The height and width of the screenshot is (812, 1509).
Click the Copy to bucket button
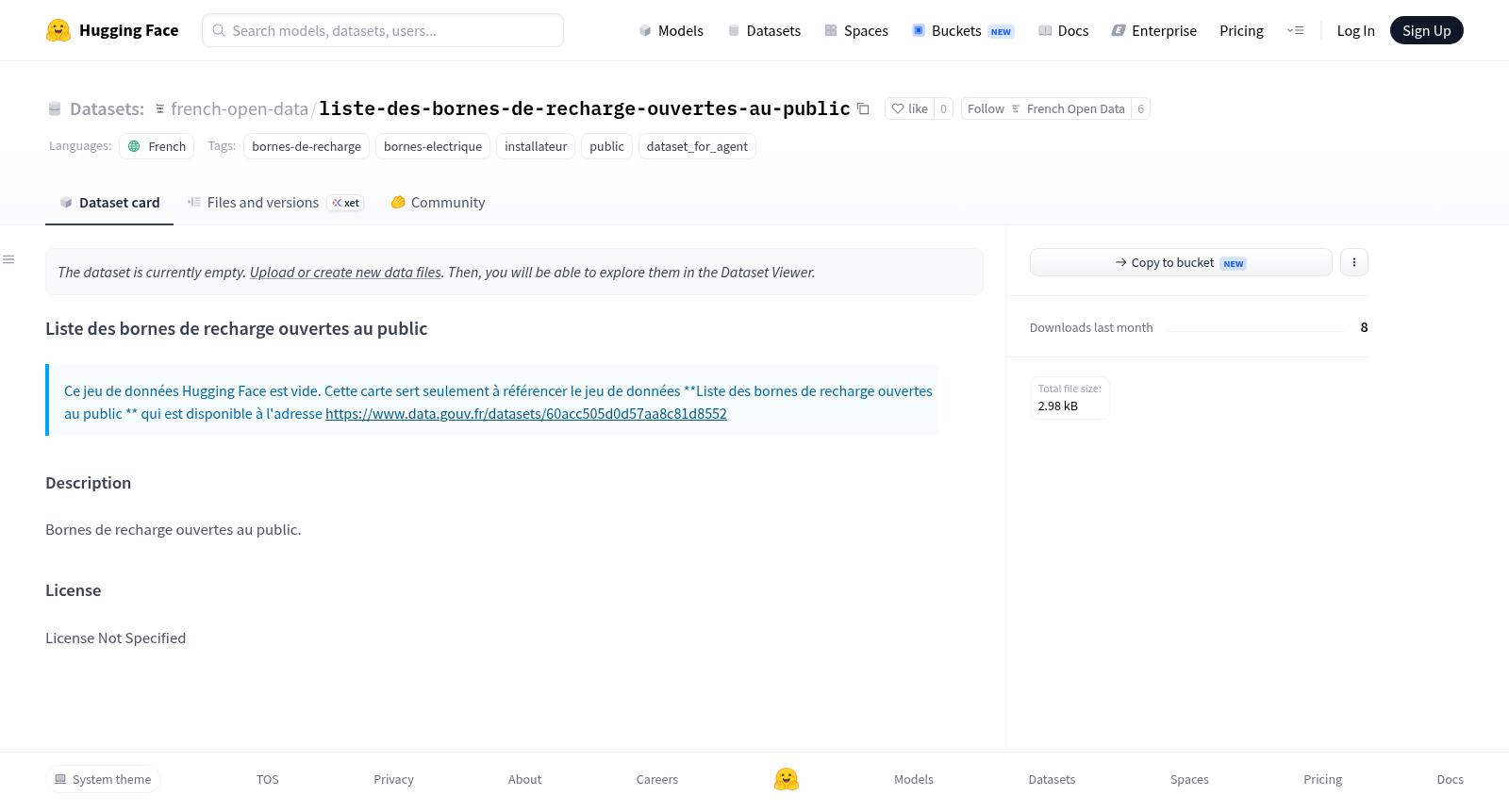point(1181,262)
